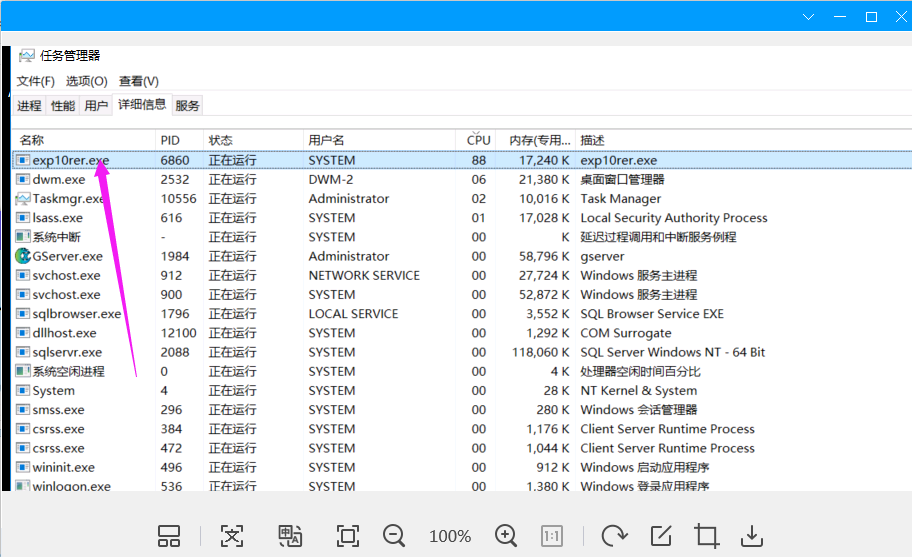912x557 pixels.
Task: Click the PID value 6860
Action: [175, 160]
